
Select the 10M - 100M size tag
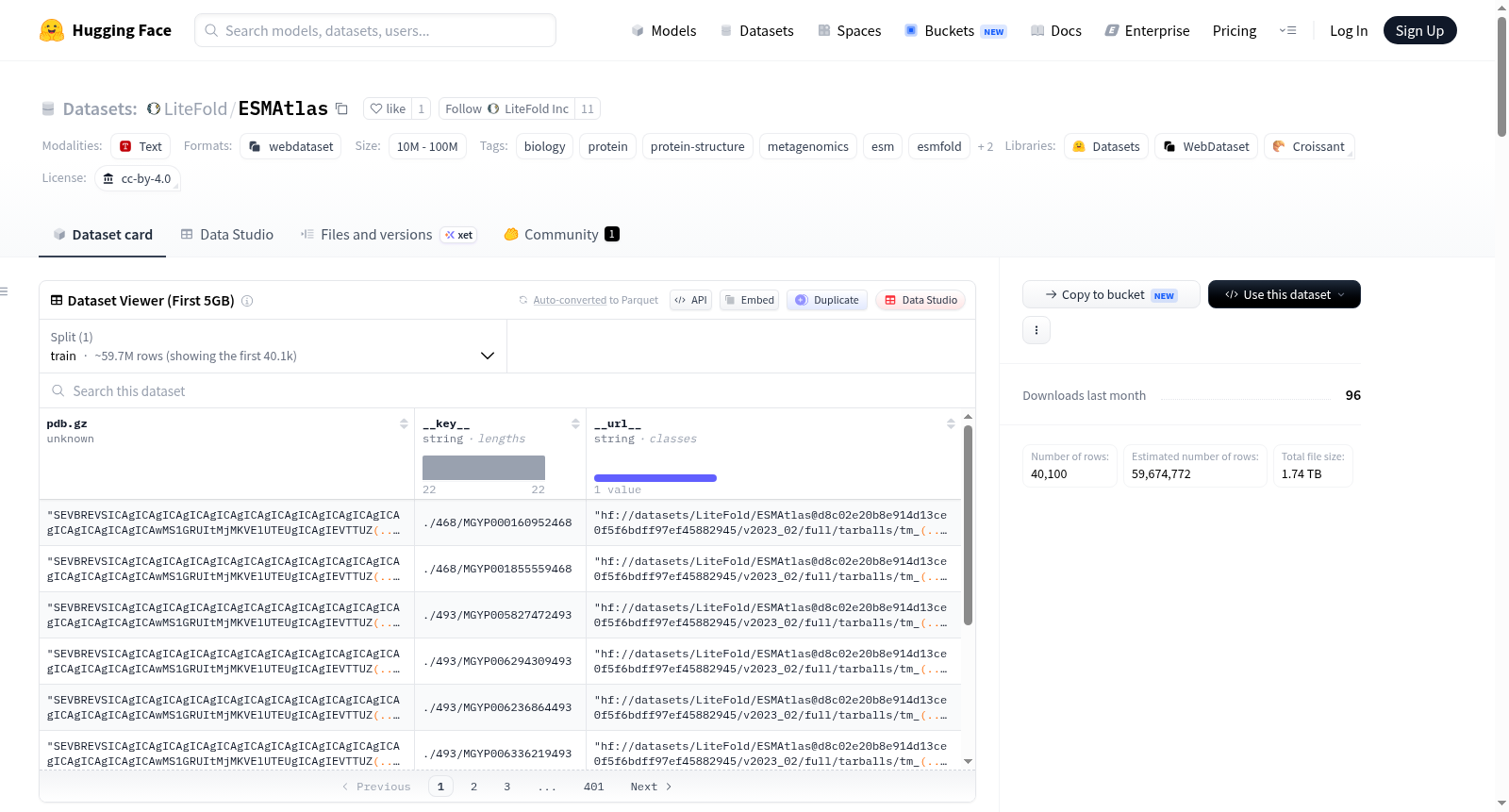coord(427,146)
